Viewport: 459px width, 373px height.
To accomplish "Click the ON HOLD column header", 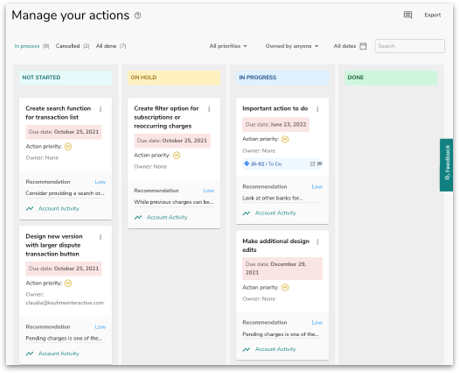I will (x=174, y=78).
